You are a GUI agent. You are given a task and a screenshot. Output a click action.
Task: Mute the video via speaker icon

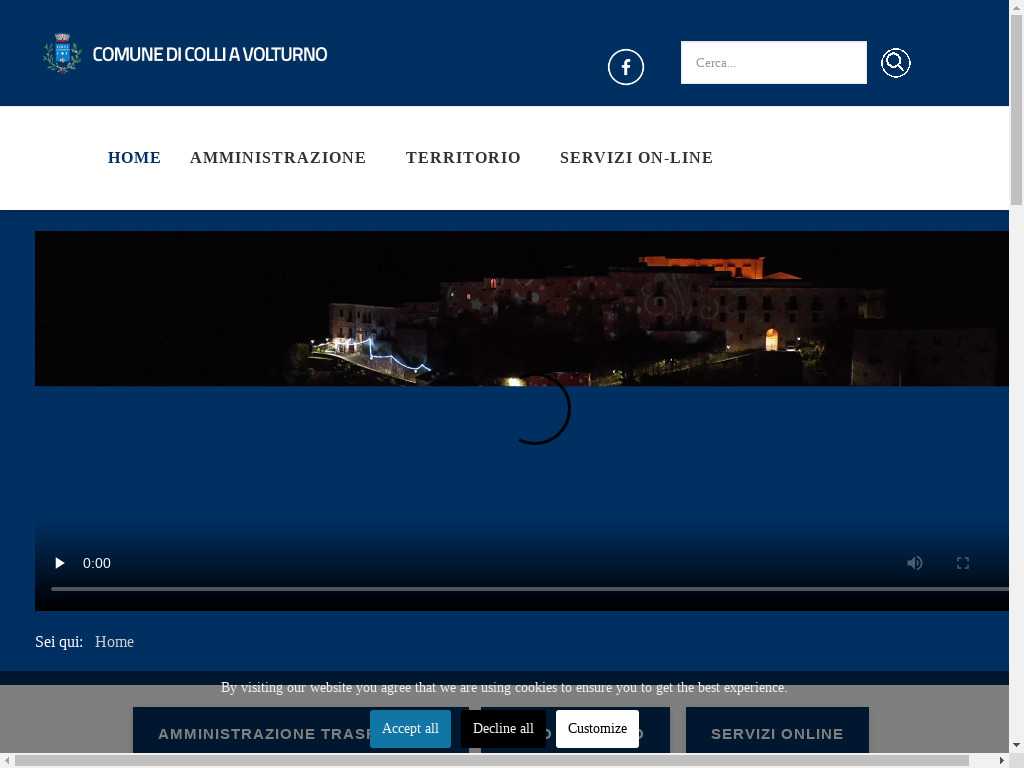[x=914, y=563]
